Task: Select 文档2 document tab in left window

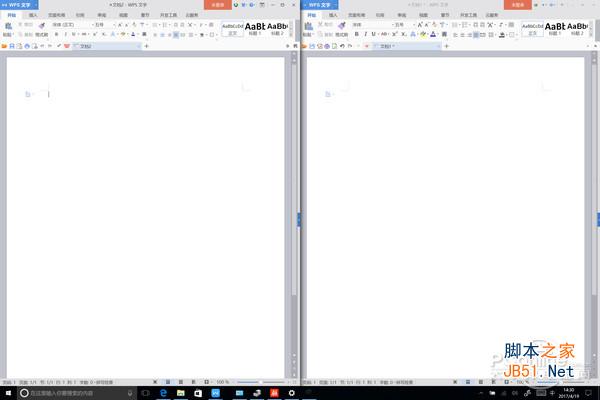Action: coord(106,46)
